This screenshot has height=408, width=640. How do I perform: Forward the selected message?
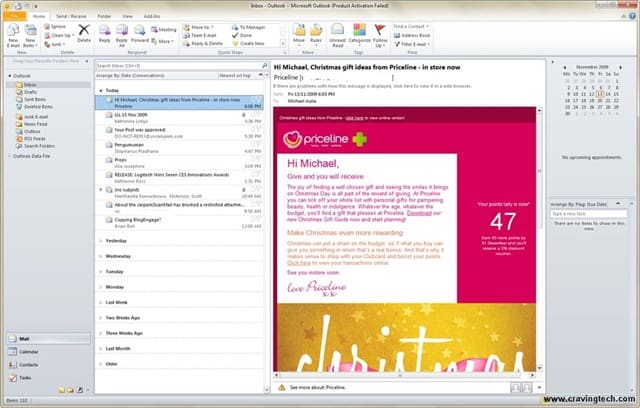[x=140, y=34]
